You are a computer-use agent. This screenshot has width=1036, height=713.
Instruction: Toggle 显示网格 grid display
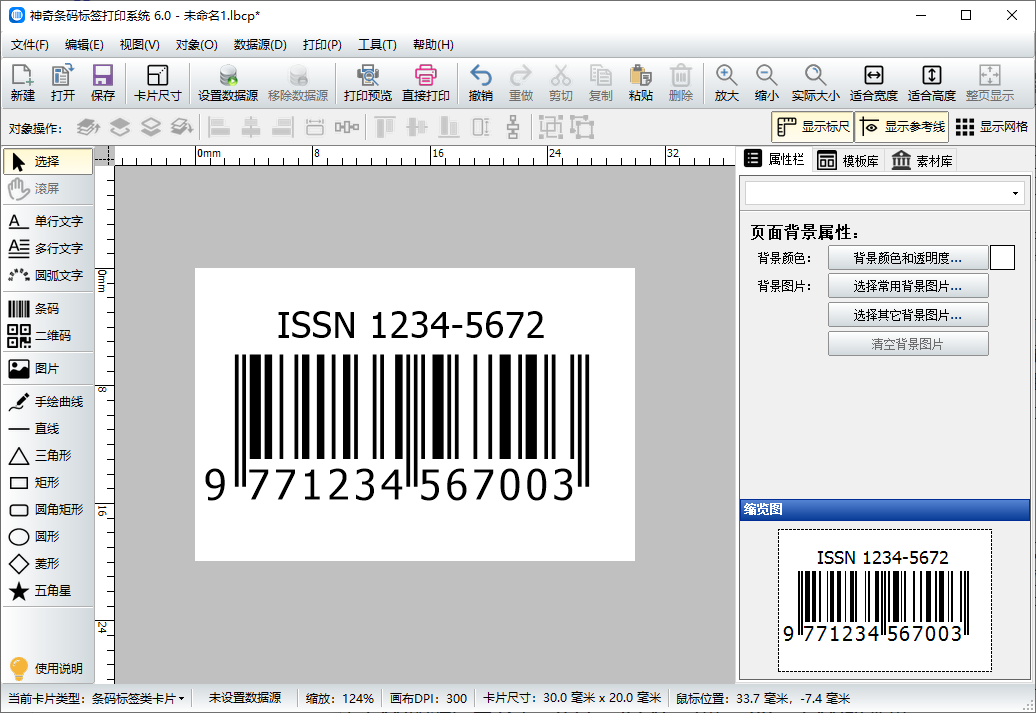(x=992, y=126)
